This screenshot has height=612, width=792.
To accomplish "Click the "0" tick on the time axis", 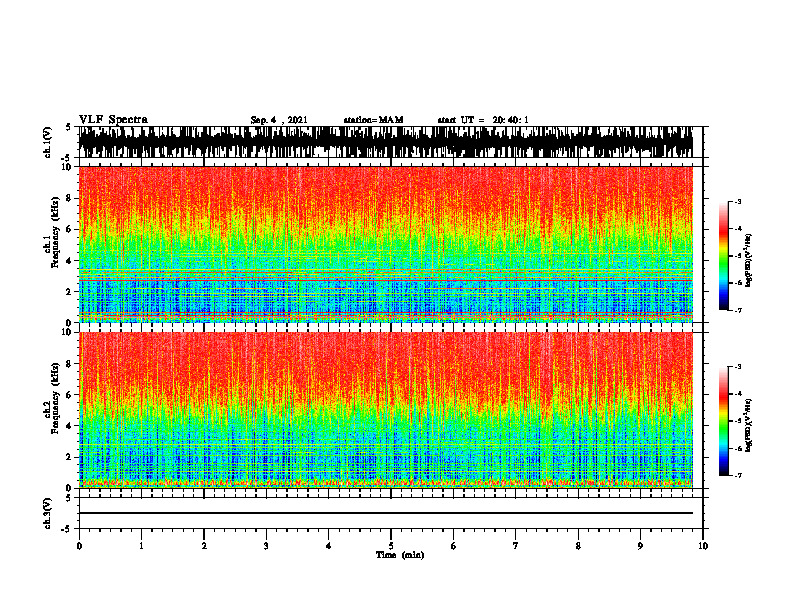I will [79, 546].
